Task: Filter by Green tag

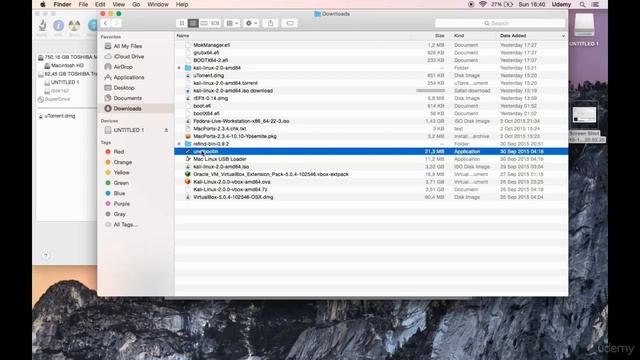Action: 121,183
